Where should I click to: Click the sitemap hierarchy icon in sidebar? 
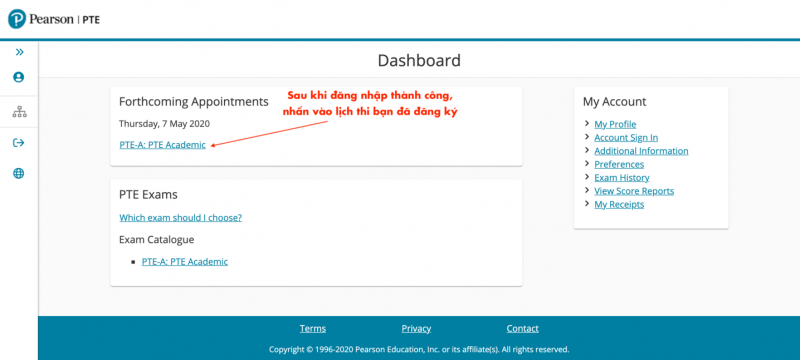coord(19,112)
